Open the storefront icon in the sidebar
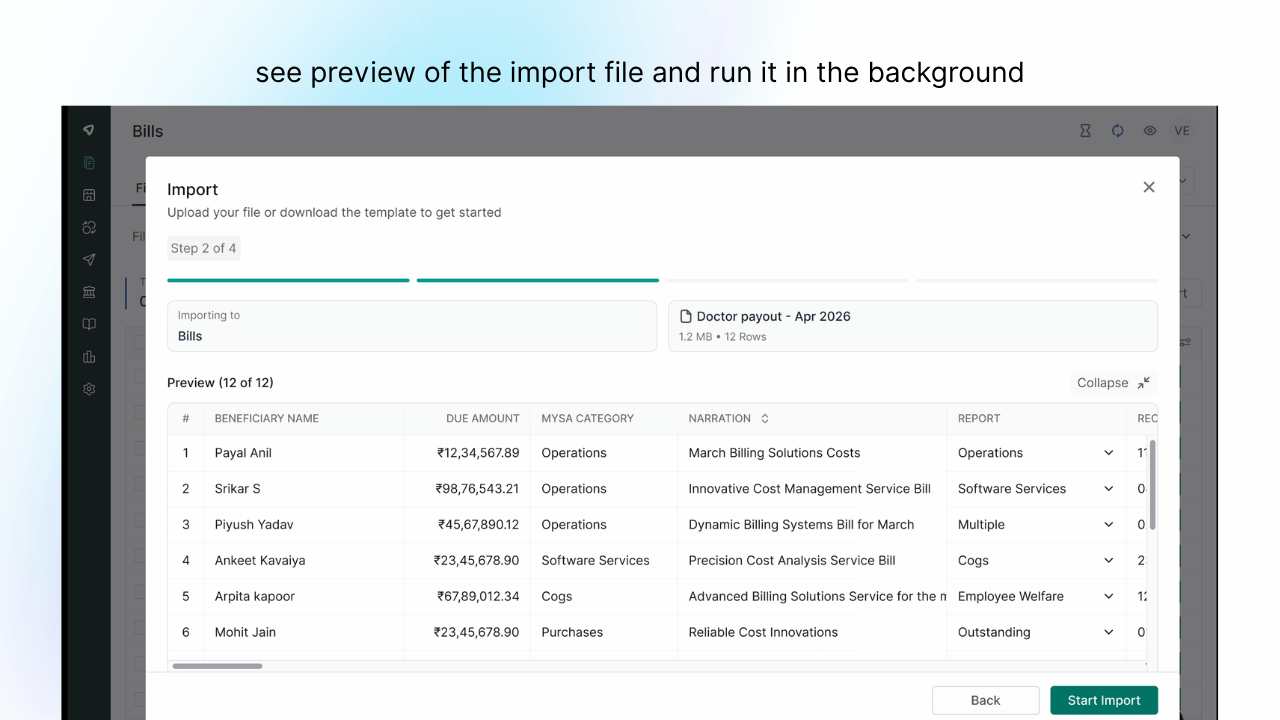The image size is (1280, 720). tap(89, 195)
